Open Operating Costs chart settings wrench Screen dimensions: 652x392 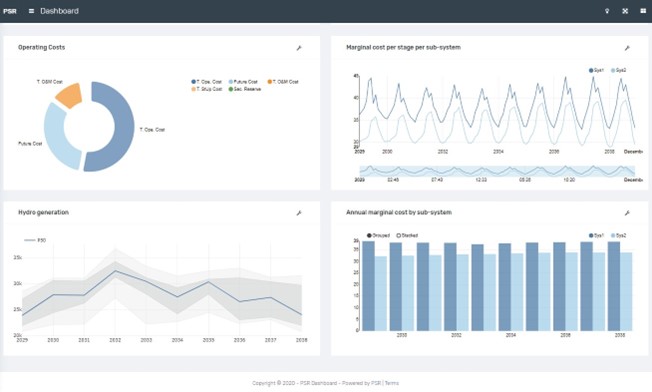pos(299,48)
